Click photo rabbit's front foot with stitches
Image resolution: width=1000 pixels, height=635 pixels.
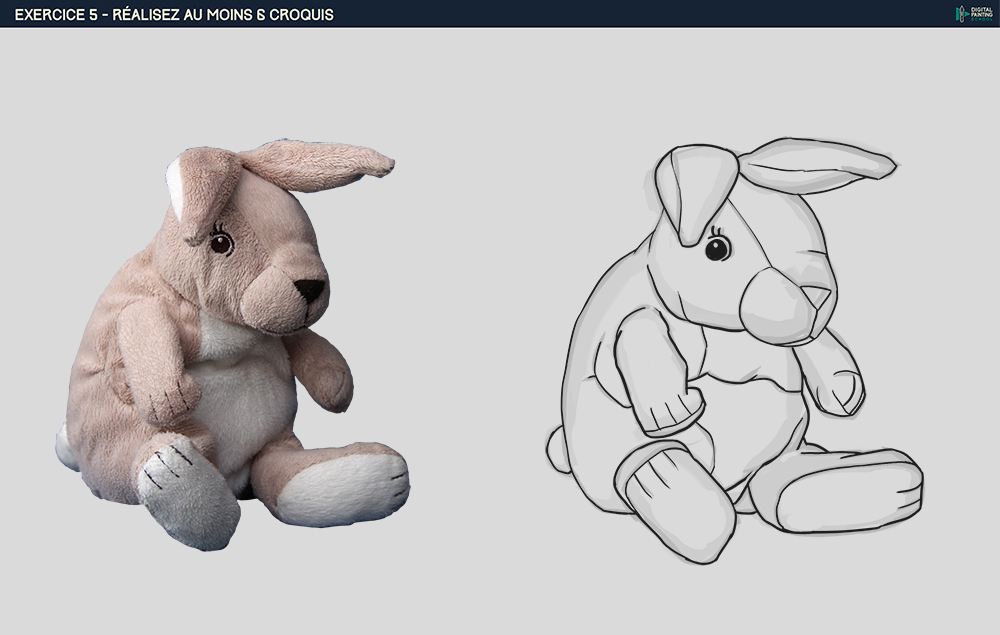click(185, 495)
